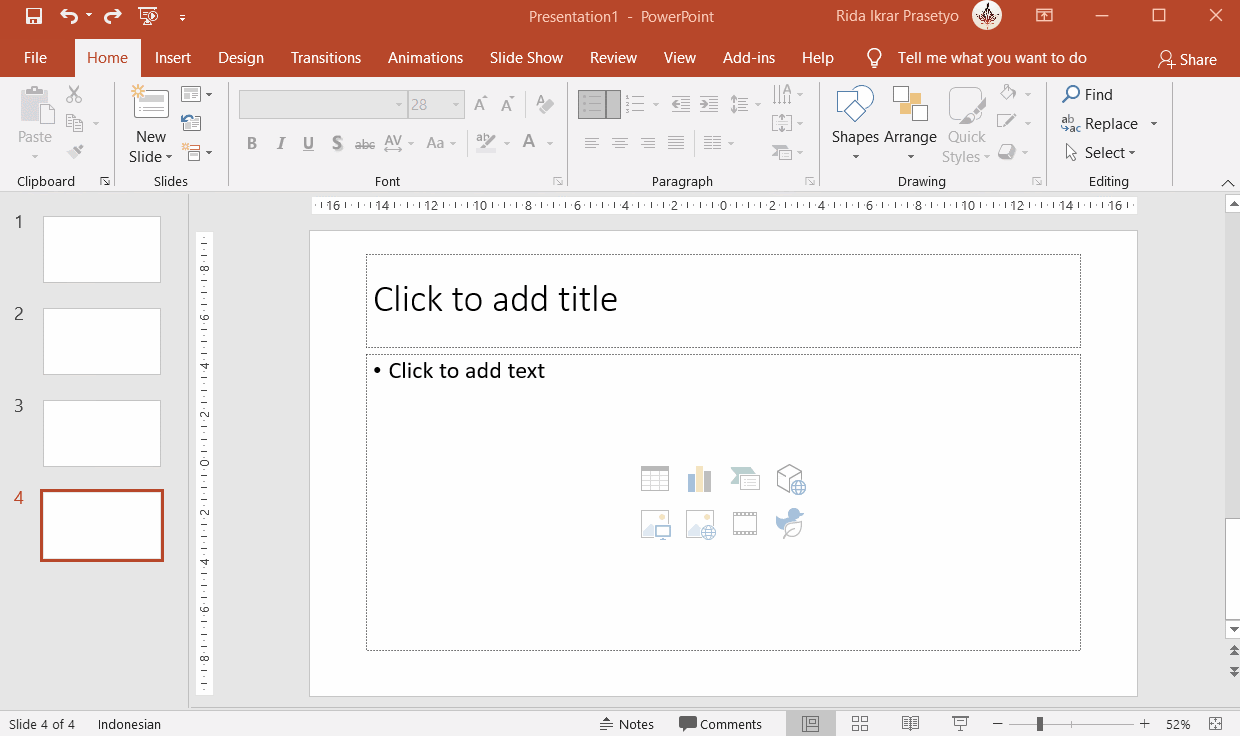This screenshot has height=736, width=1240.
Task: Click the Find button
Action: pos(1088,95)
